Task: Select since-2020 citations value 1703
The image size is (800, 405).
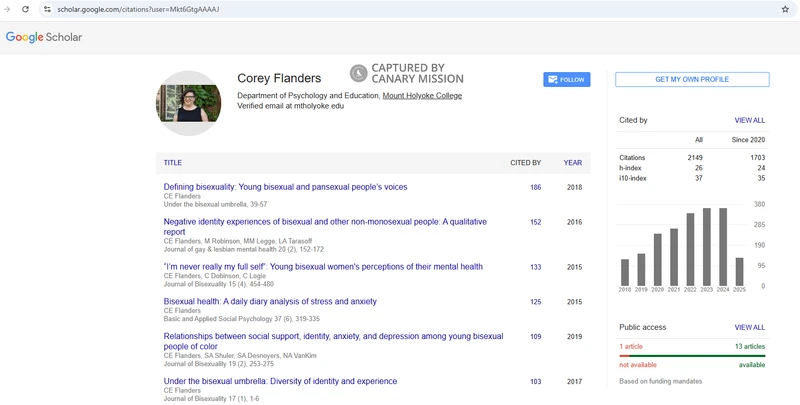Action: point(758,158)
